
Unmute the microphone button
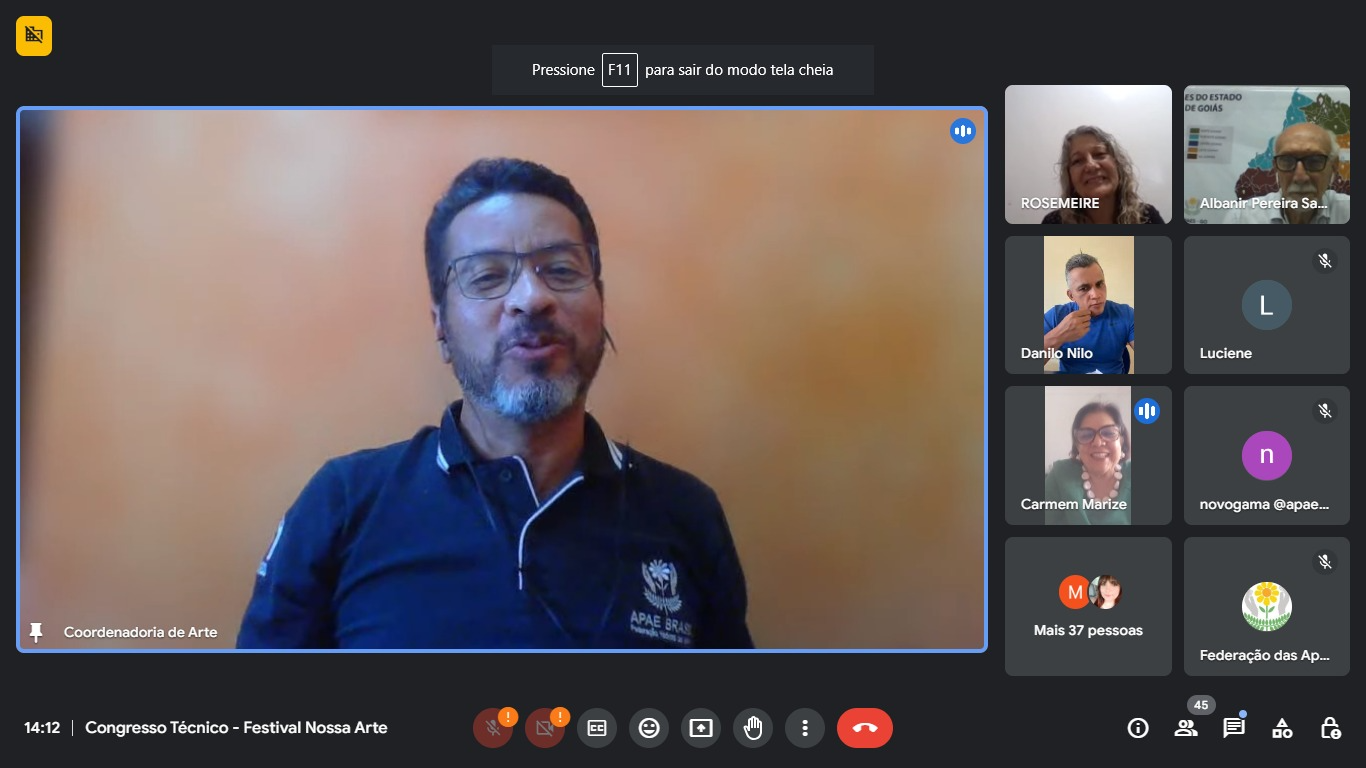[x=493, y=728]
